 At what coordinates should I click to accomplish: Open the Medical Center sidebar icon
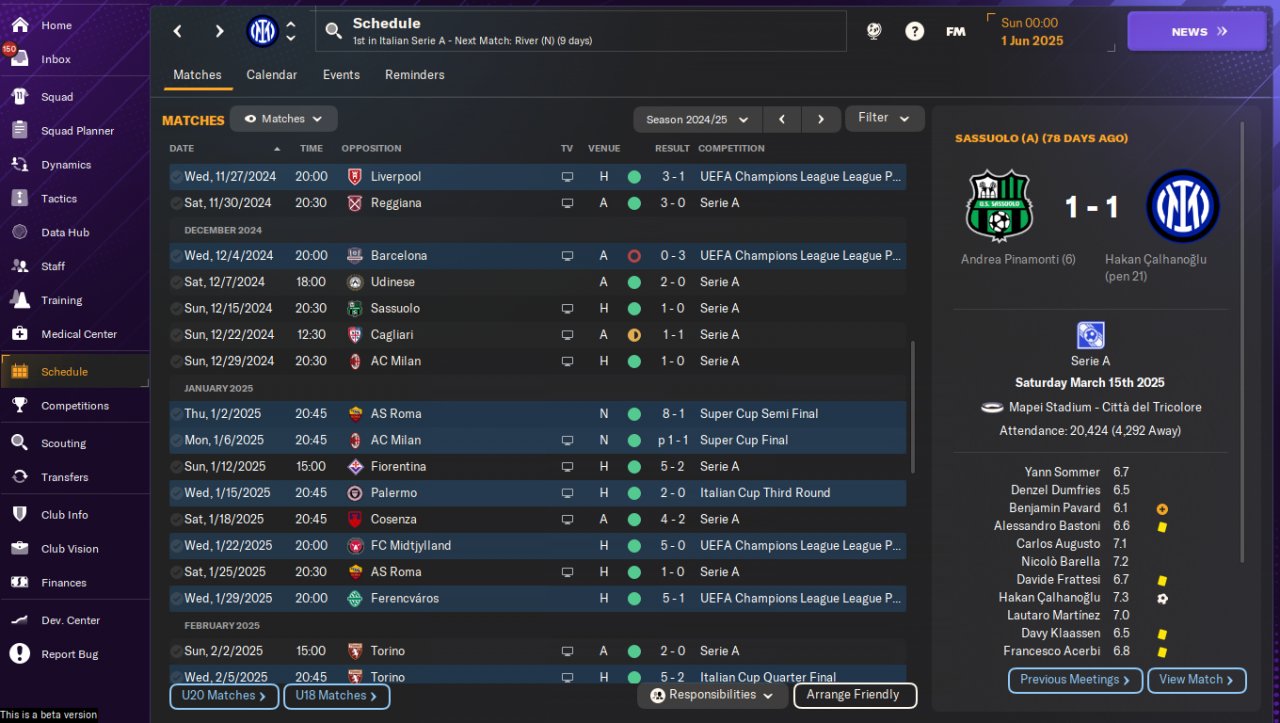tap(19, 334)
